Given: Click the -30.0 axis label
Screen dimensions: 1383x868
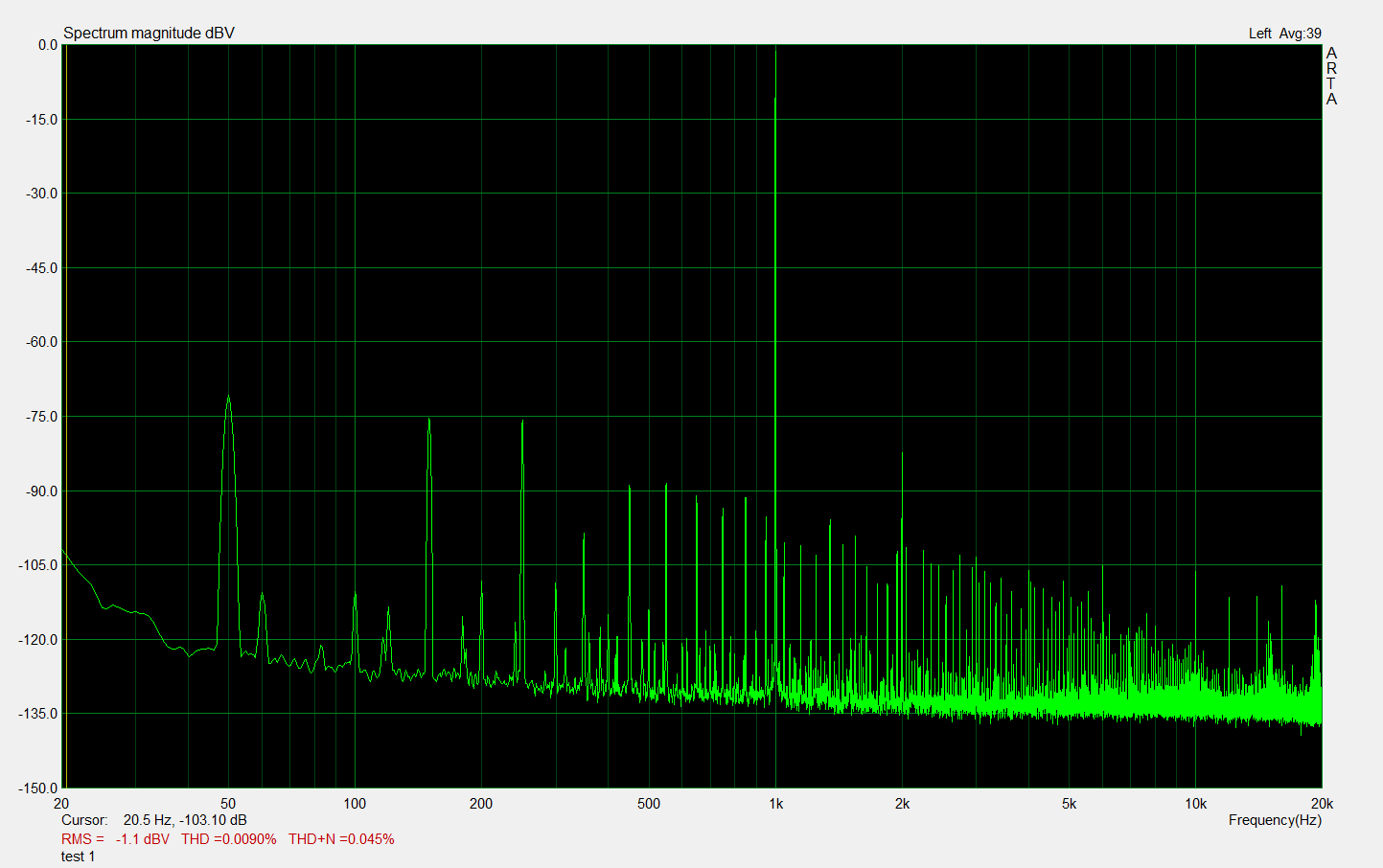Looking at the screenshot, I should 42,194.
